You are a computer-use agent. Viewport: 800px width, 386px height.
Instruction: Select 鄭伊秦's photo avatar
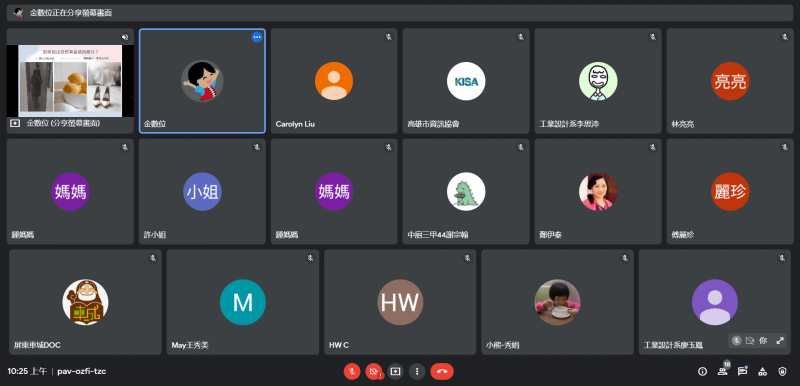point(598,192)
